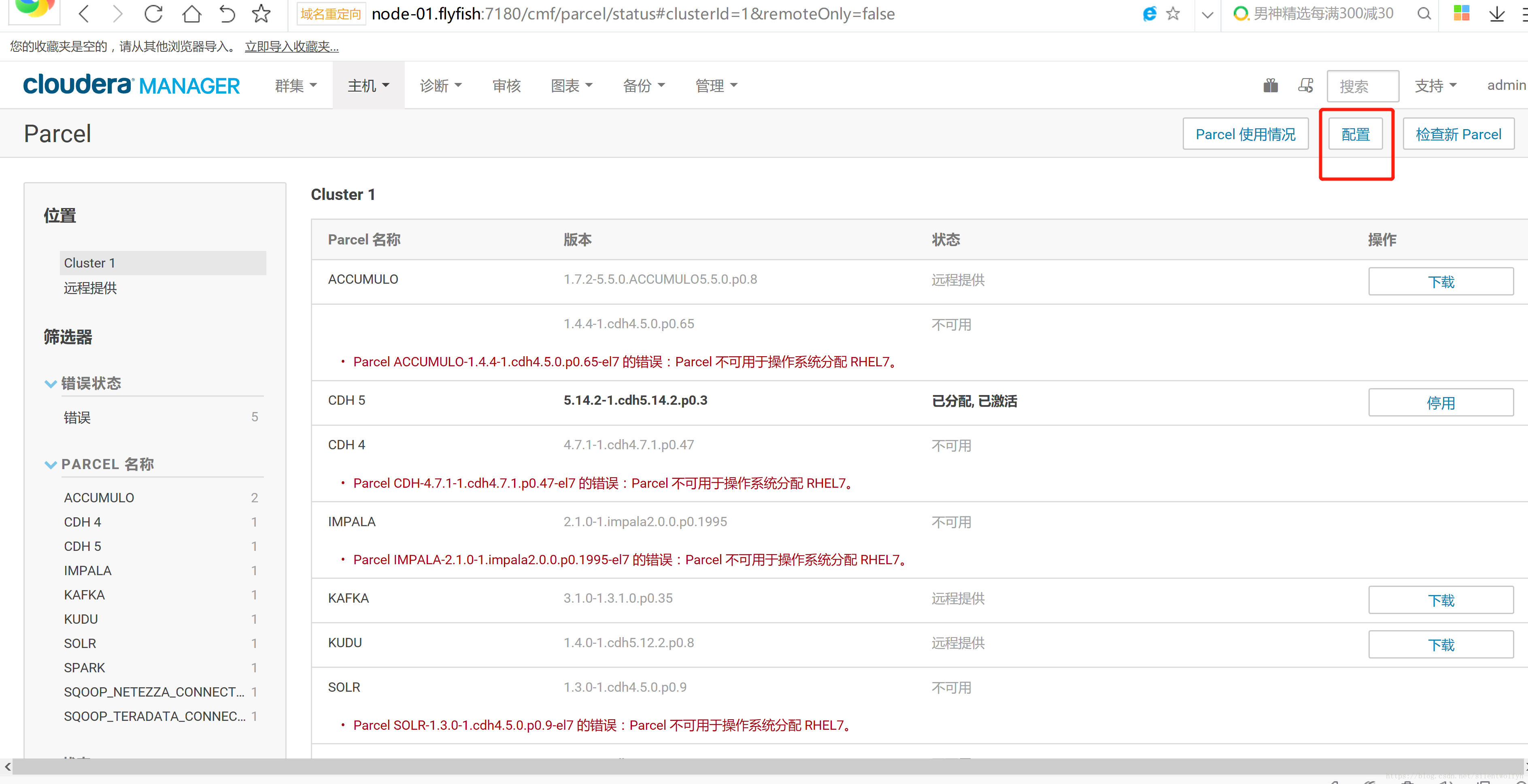Open the 诊断 menu

[x=440, y=85]
